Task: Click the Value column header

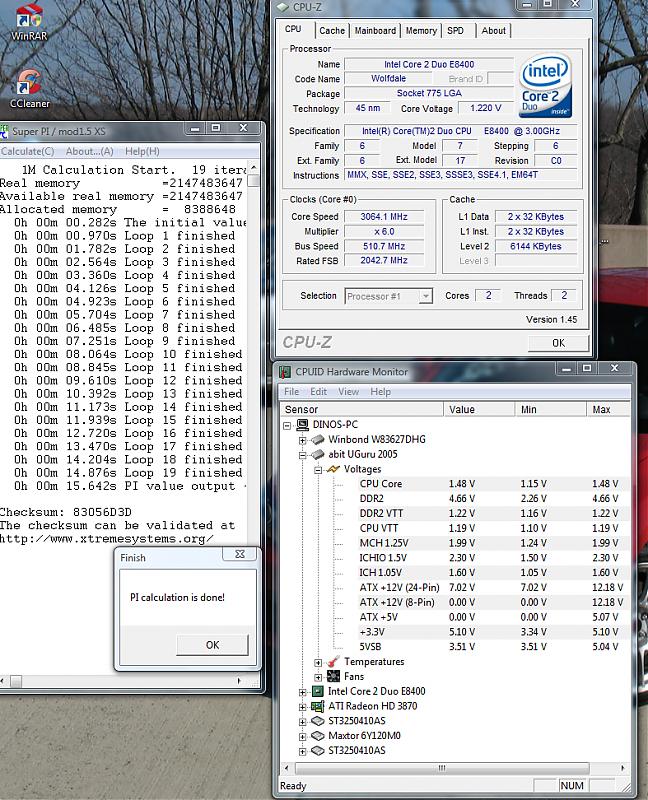Action: (x=479, y=409)
